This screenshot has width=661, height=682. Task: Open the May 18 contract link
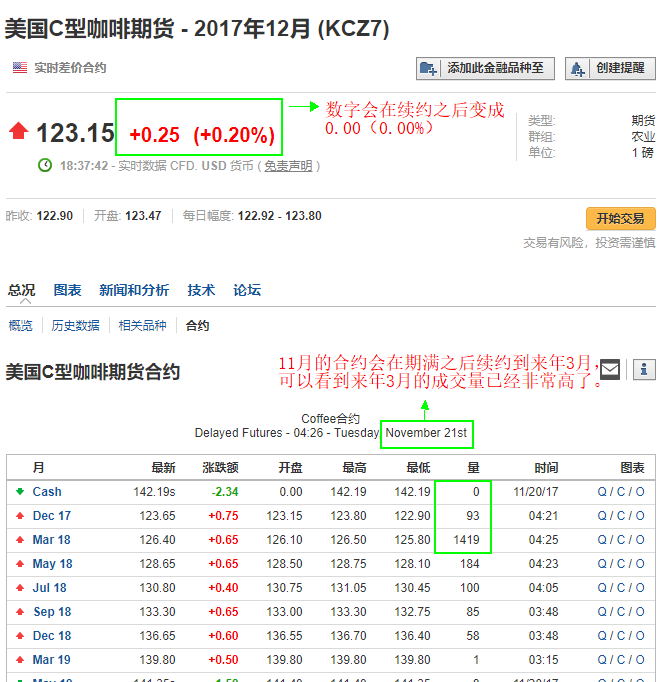(53, 564)
